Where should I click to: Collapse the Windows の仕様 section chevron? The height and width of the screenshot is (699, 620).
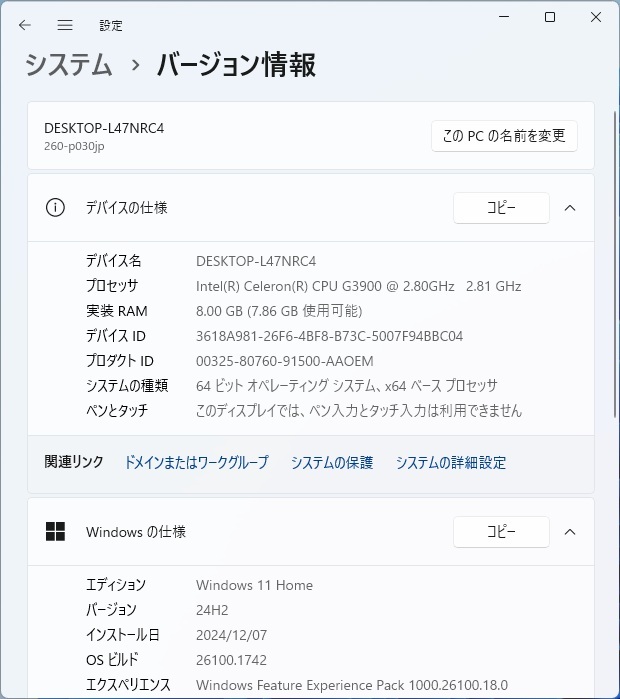click(570, 532)
